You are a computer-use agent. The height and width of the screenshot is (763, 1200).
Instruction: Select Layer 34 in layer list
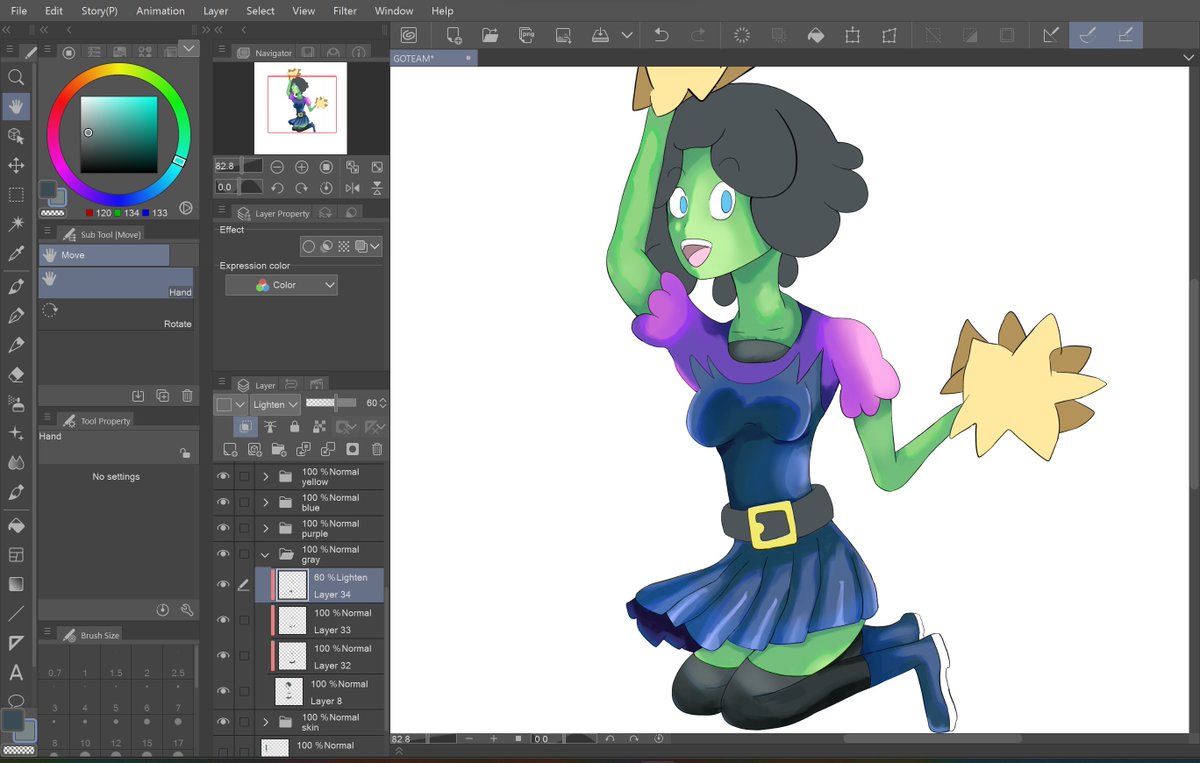tap(320, 585)
